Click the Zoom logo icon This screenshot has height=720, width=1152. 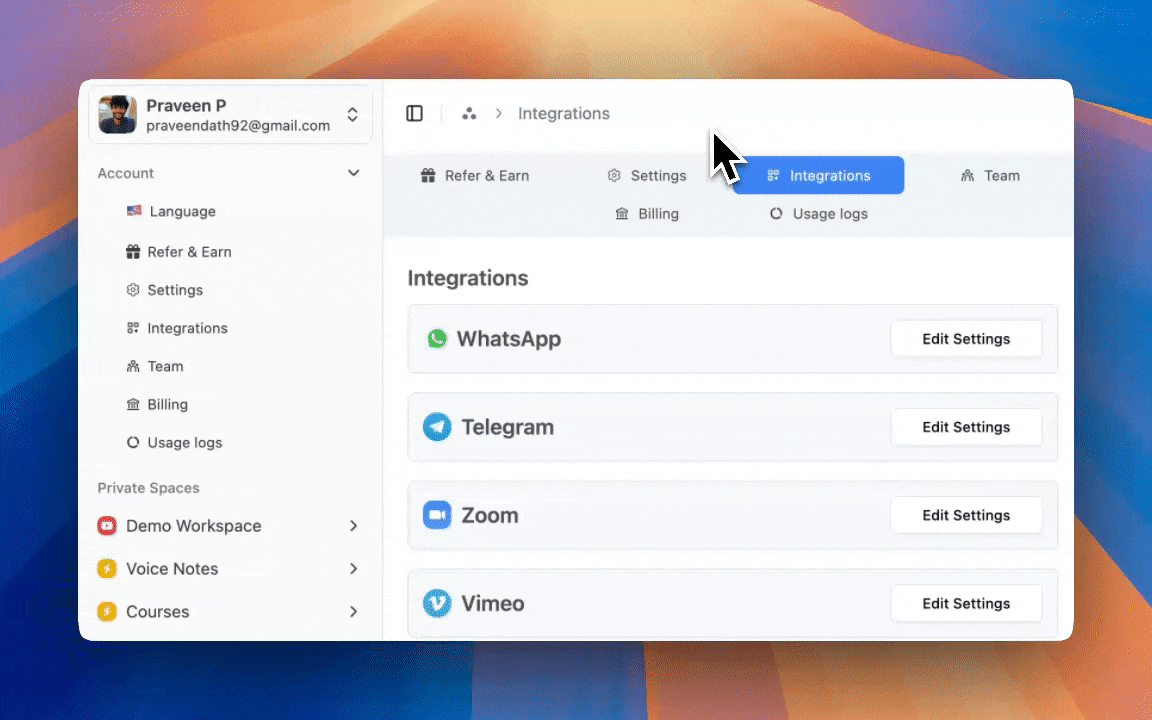[437, 515]
